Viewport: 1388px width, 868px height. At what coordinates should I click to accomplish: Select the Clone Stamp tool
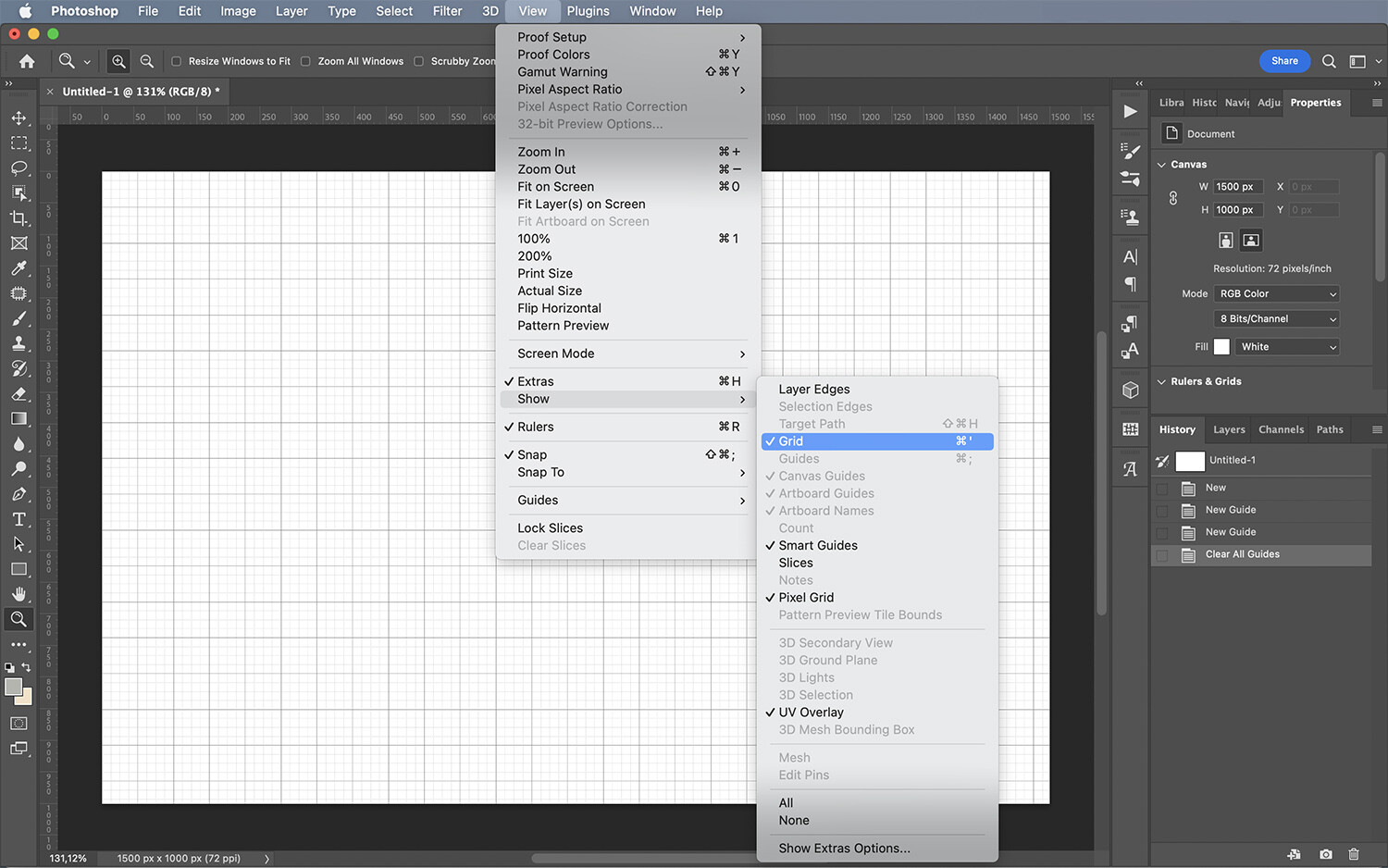[x=19, y=343]
